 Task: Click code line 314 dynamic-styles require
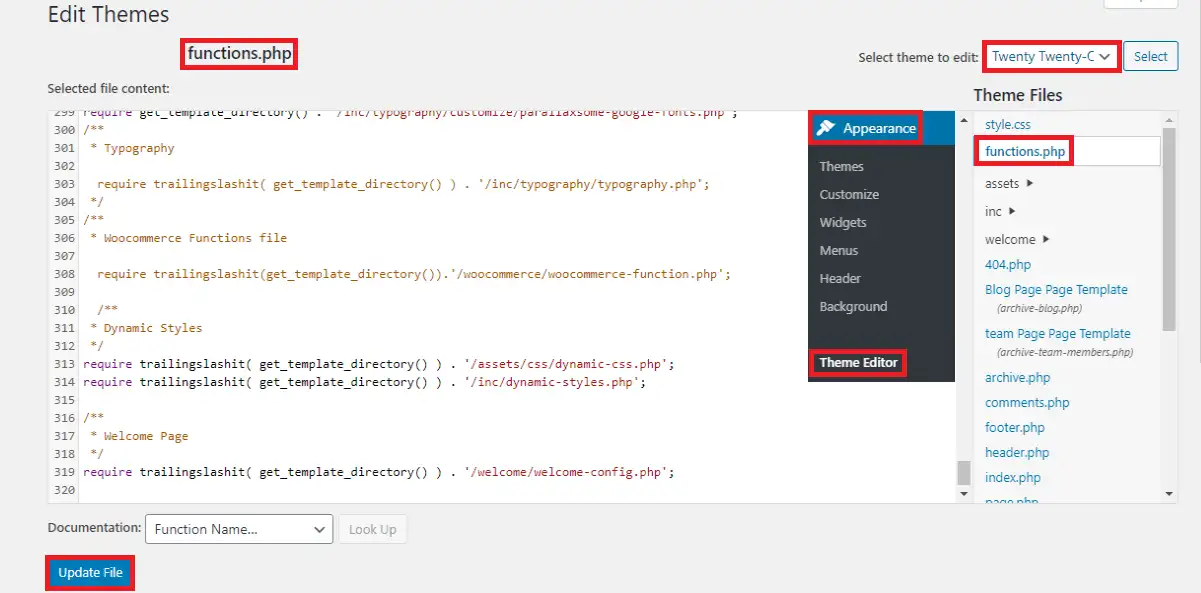tap(365, 382)
